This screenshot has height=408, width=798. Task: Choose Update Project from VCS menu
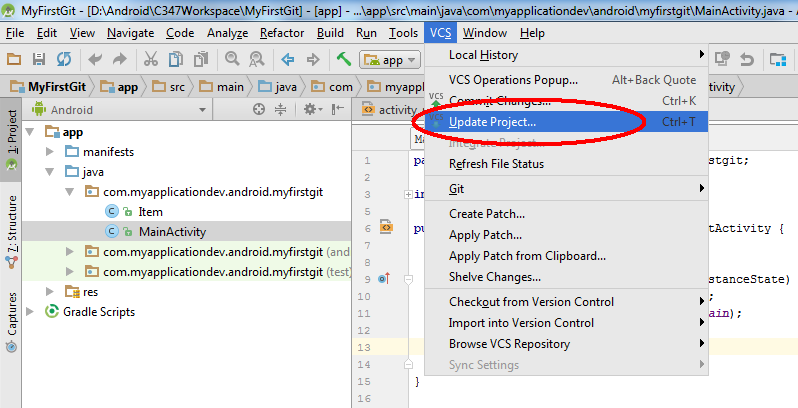click(492, 122)
